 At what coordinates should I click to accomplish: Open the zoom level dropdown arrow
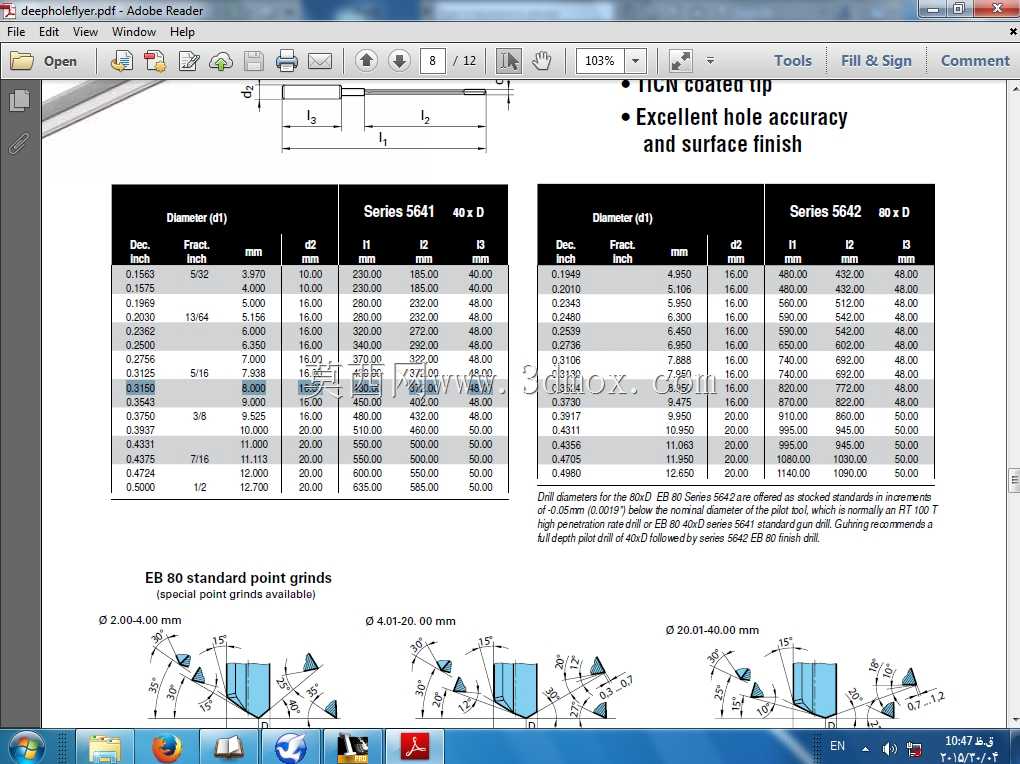[x=636, y=61]
